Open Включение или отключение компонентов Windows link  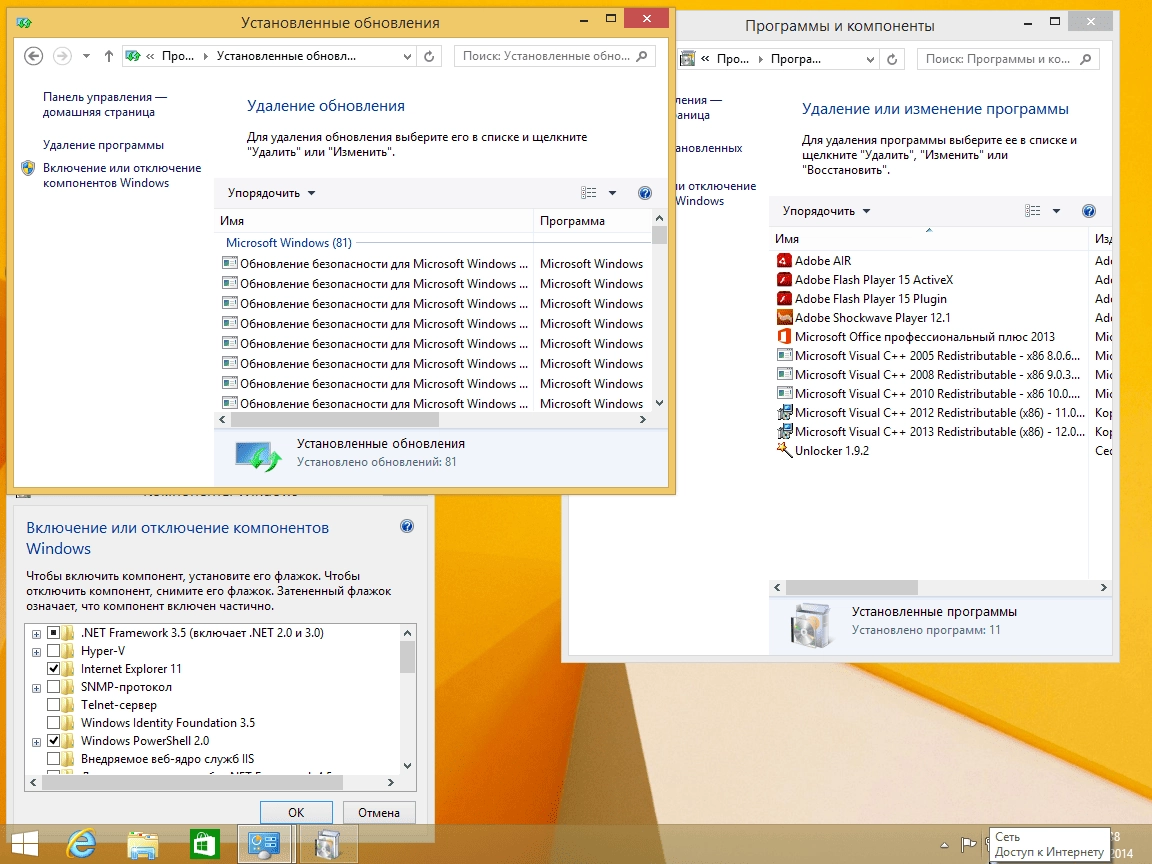coord(121,176)
